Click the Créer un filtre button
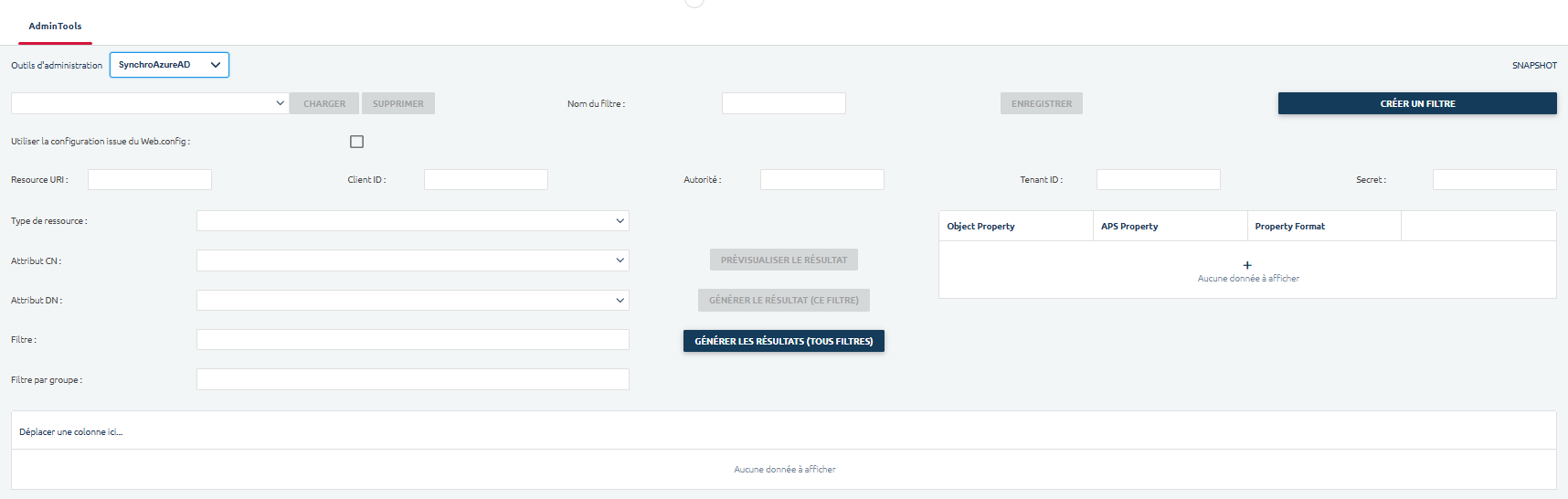Viewport: 1568px width, 499px height. coord(1416,103)
